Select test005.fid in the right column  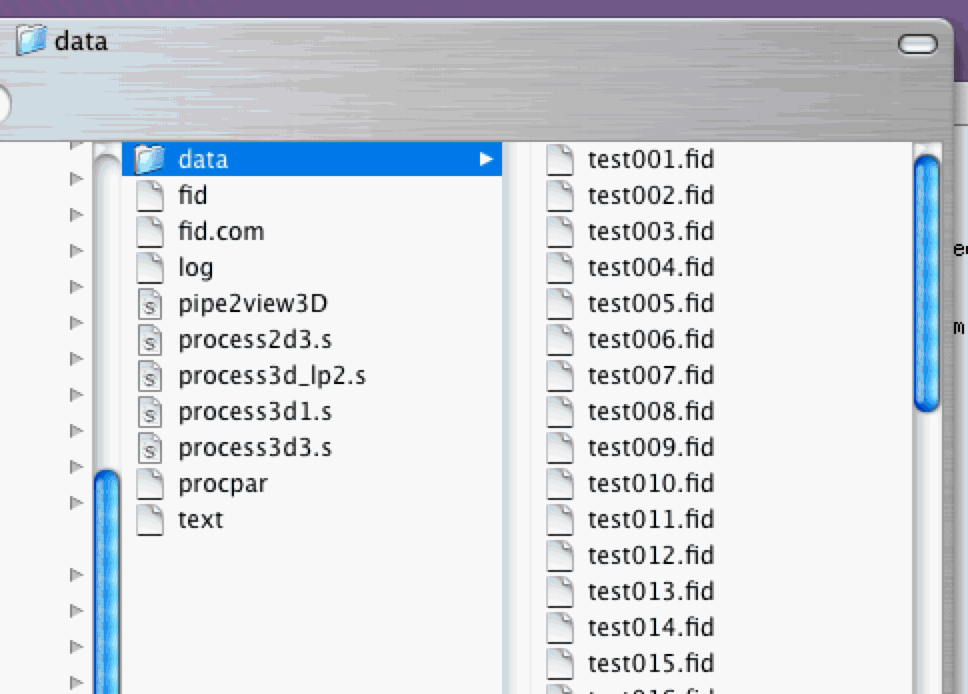coord(650,304)
